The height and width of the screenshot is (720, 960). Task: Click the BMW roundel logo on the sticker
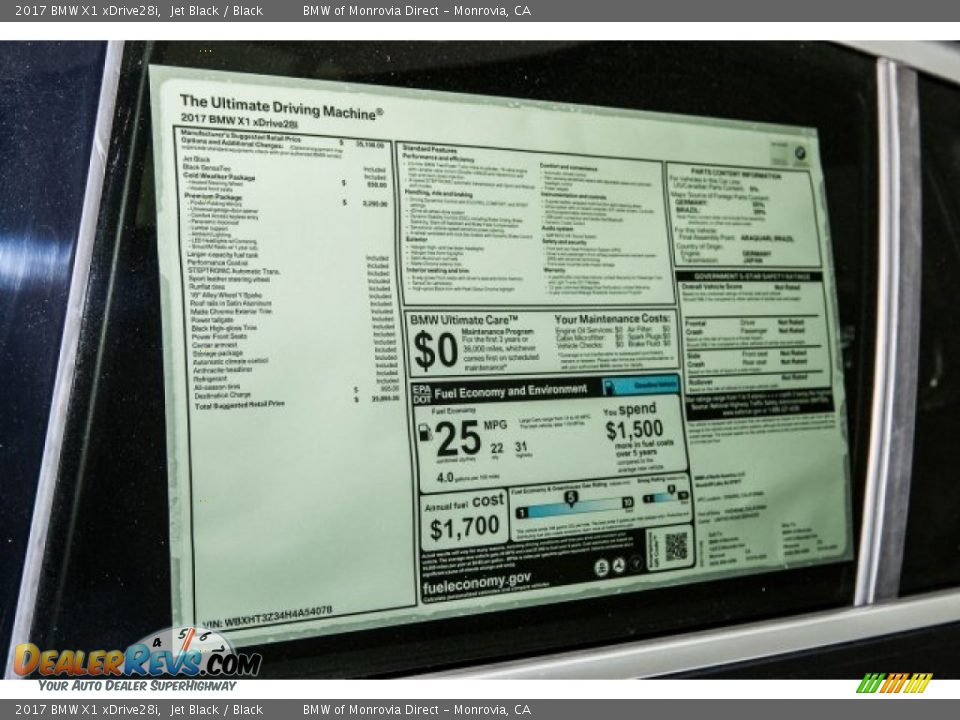click(799, 152)
